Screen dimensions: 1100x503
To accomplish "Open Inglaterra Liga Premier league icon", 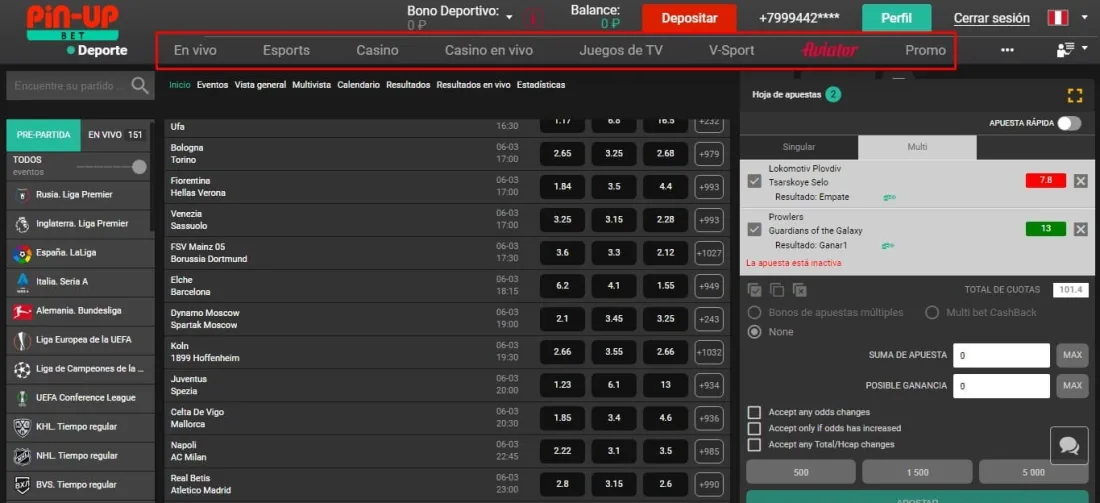I will click(x=22, y=224).
